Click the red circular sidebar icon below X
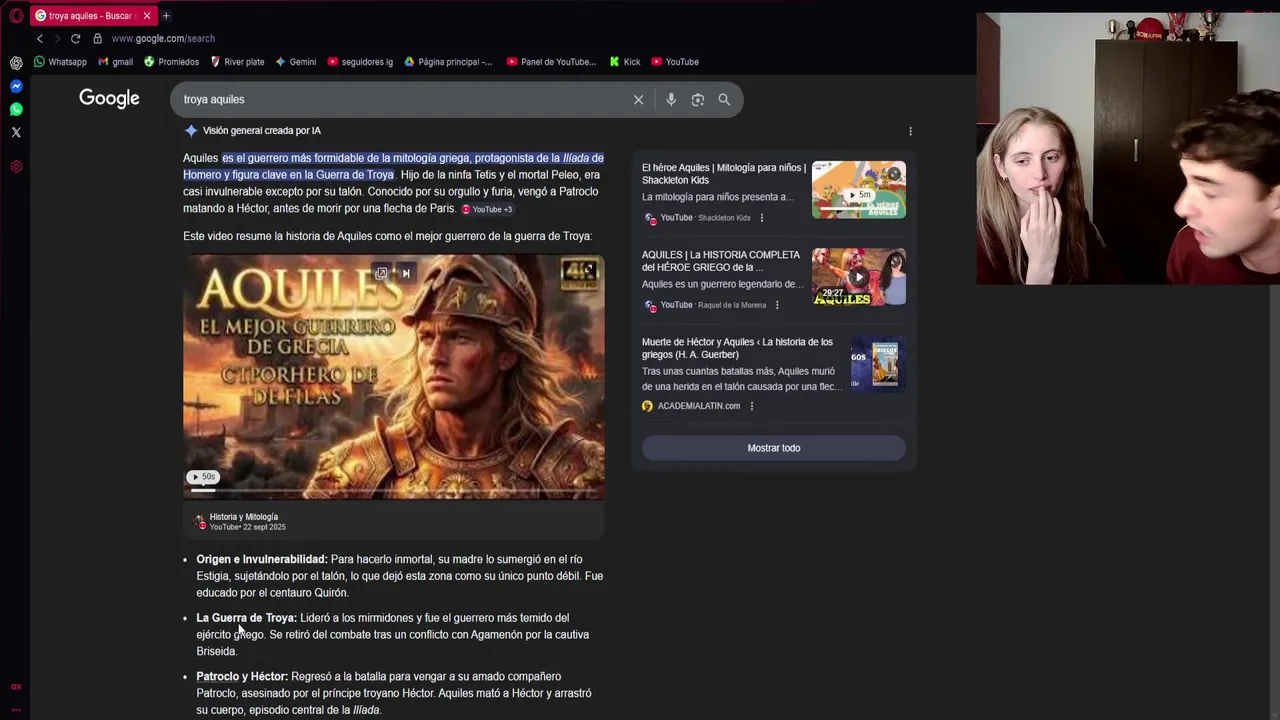This screenshot has height=720, width=1280. (x=16, y=166)
